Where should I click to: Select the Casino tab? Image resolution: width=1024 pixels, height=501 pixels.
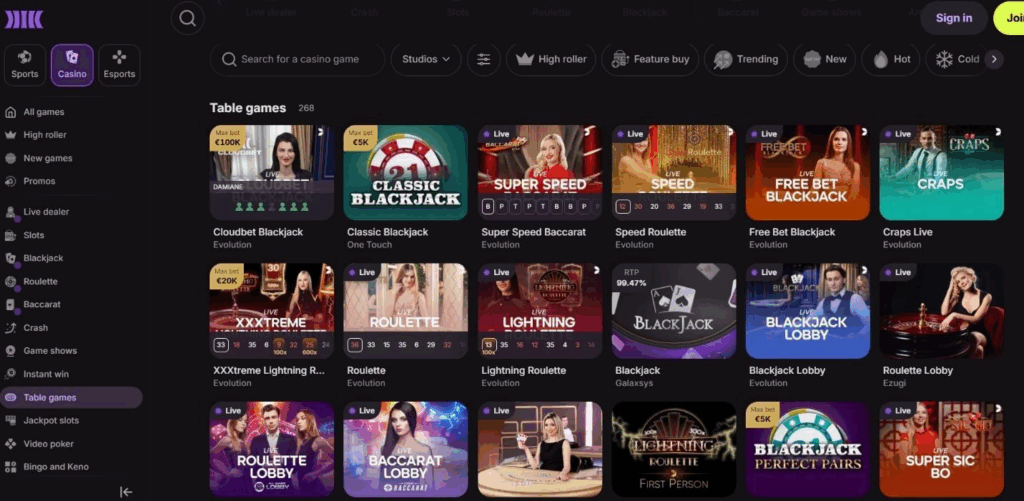coord(72,65)
